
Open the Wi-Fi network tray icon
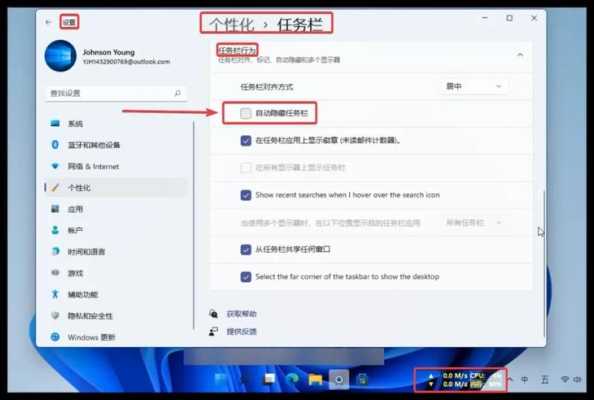point(564,379)
